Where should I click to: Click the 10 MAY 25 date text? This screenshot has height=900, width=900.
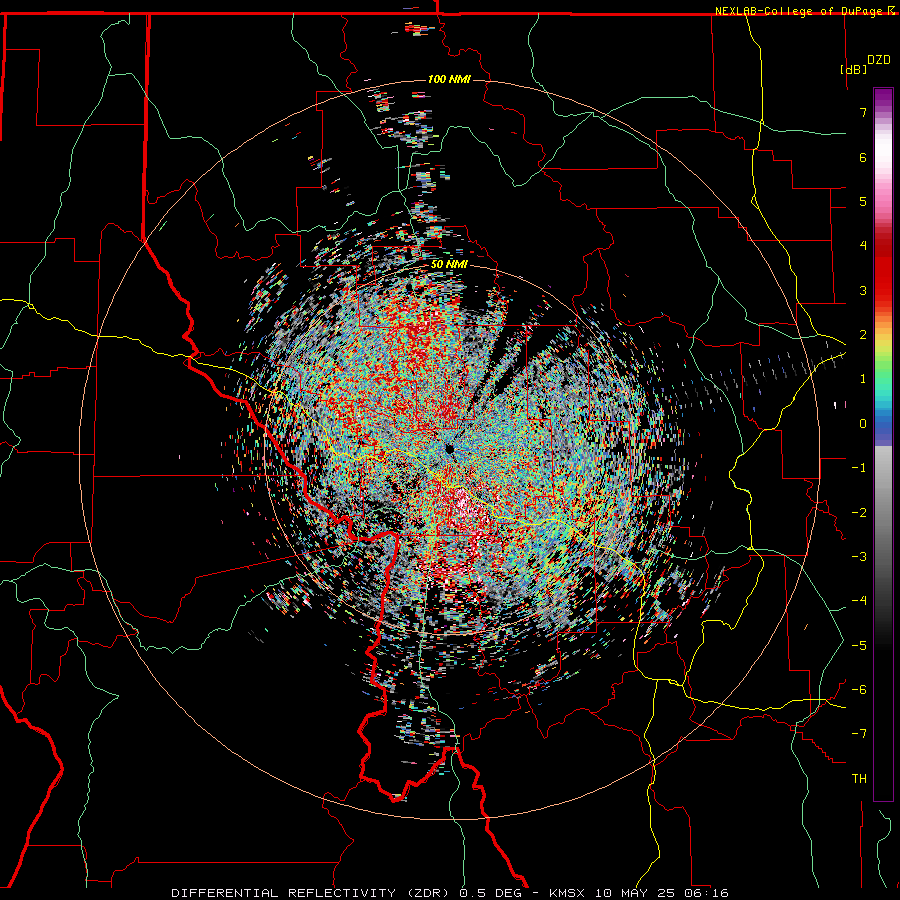(x=637, y=893)
